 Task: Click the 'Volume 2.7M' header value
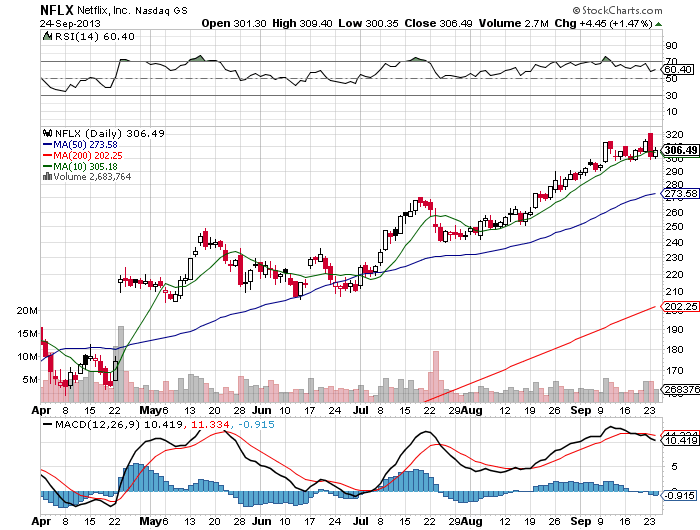(x=513, y=23)
